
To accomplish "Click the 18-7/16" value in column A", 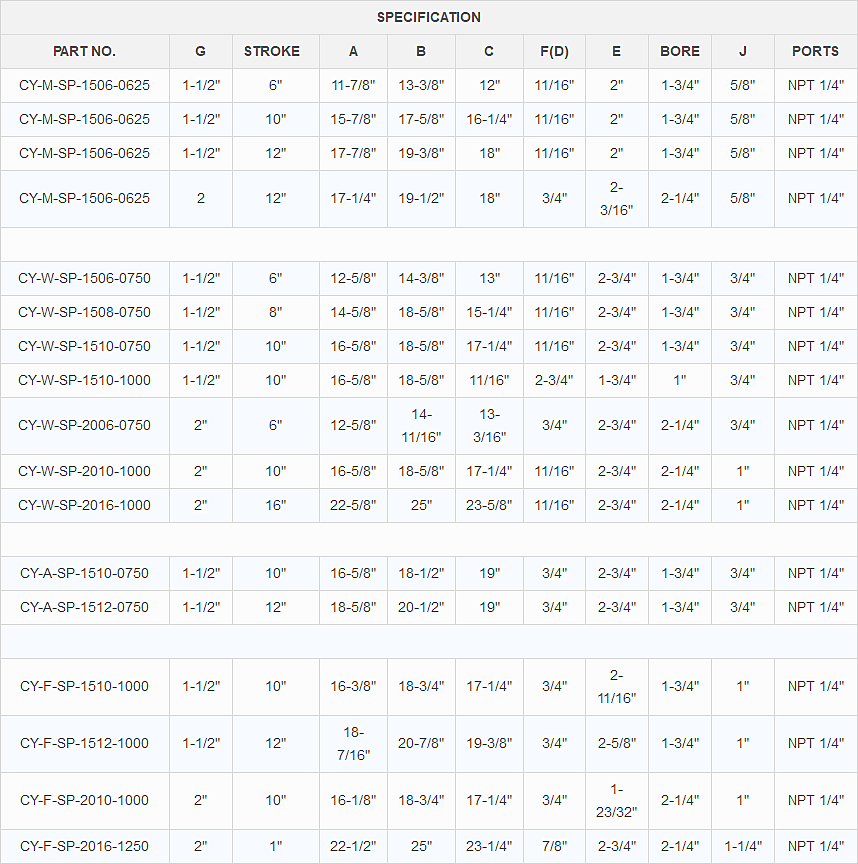I will [353, 743].
